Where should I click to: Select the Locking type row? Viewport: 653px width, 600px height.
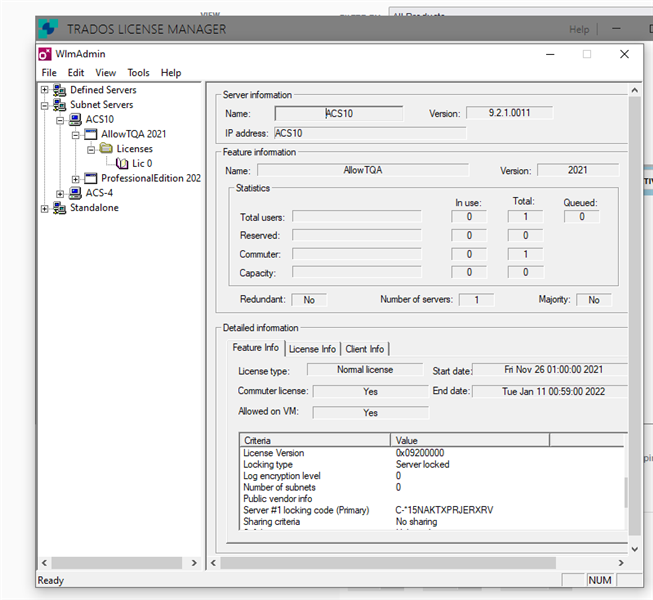[x=432, y=464]
